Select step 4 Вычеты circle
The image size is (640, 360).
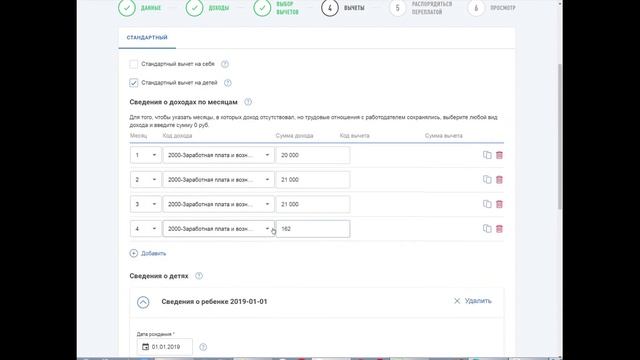(330, 8)
